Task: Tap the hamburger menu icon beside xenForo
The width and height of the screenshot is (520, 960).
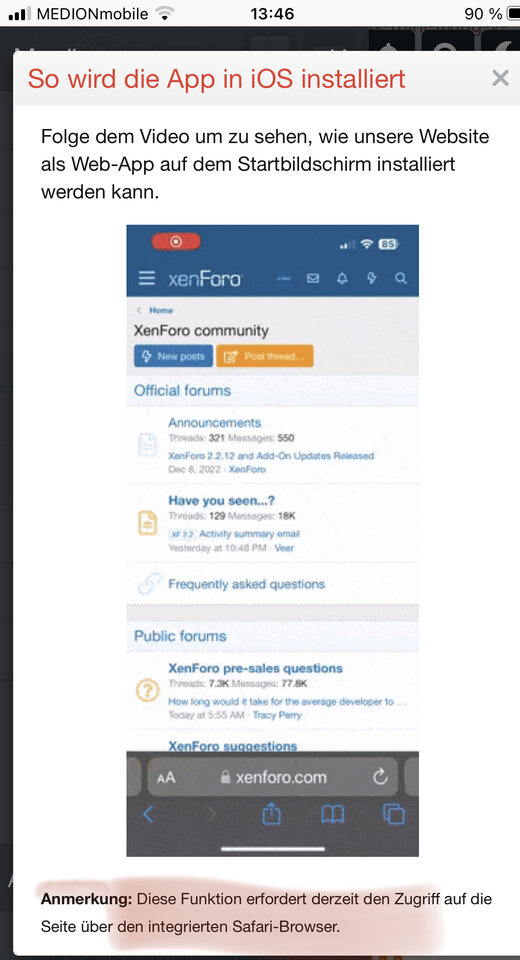Action: [x=147, y=279]
